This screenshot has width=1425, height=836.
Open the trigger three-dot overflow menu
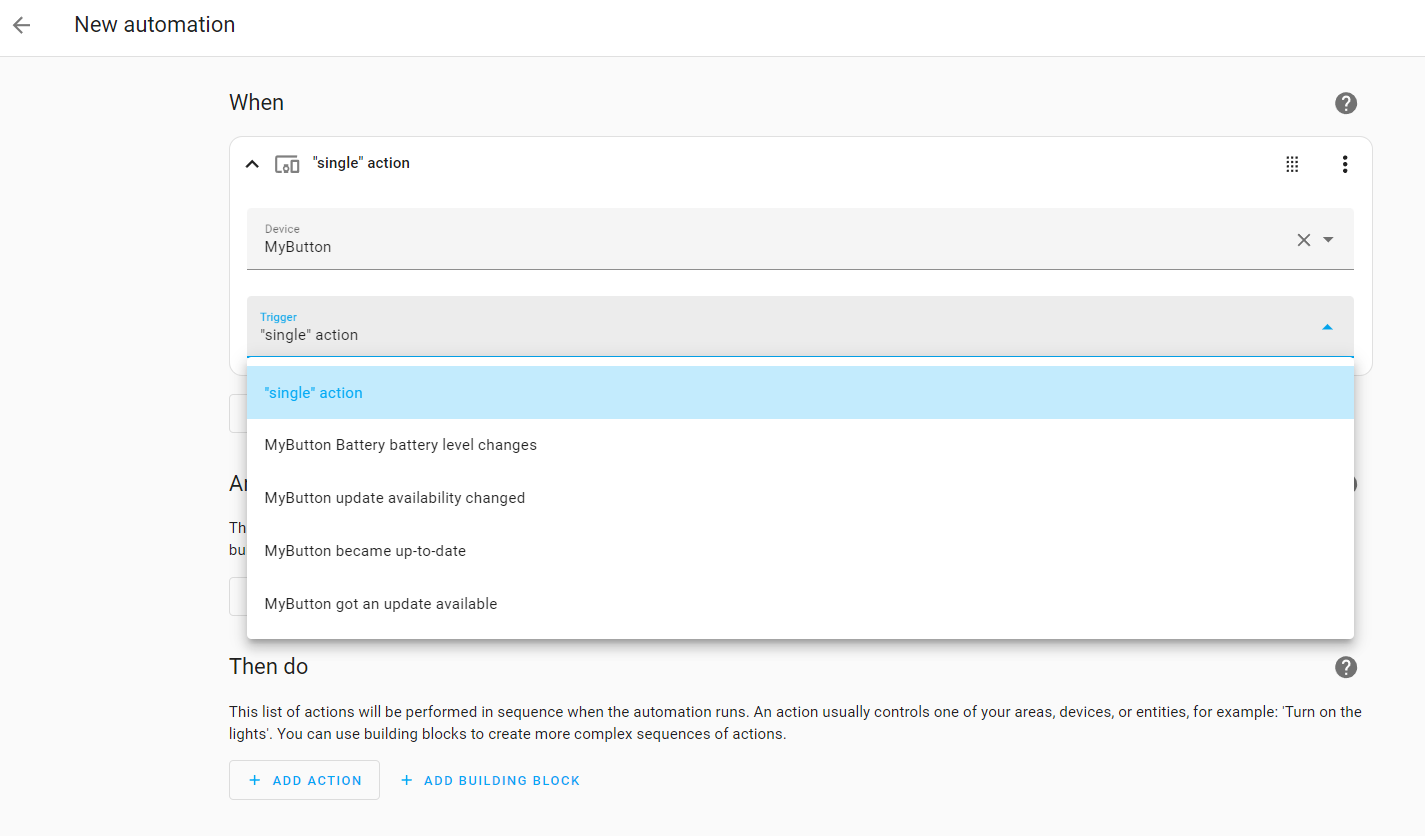pos(1345,164)
